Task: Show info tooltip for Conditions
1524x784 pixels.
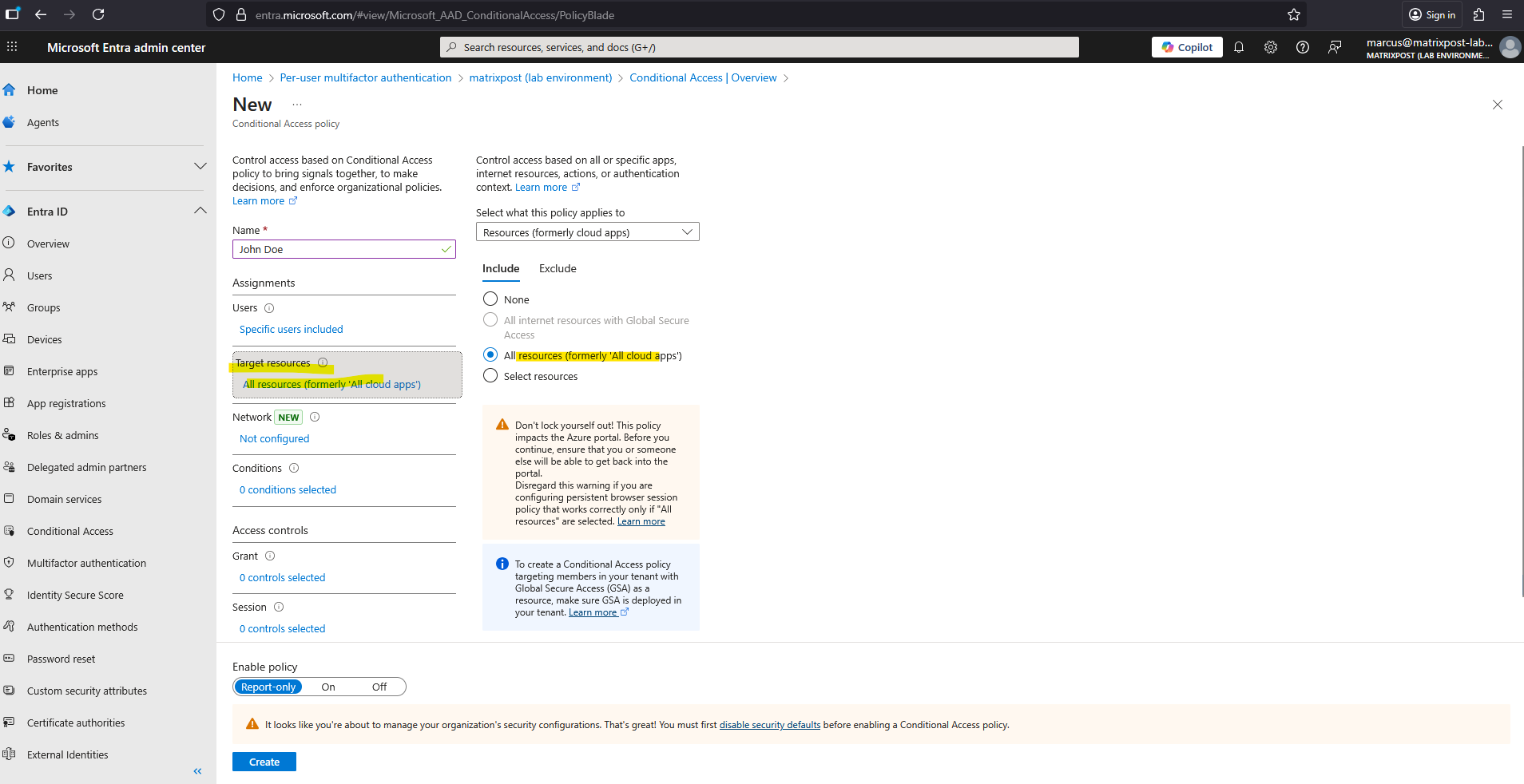Action: click(294, 468)
